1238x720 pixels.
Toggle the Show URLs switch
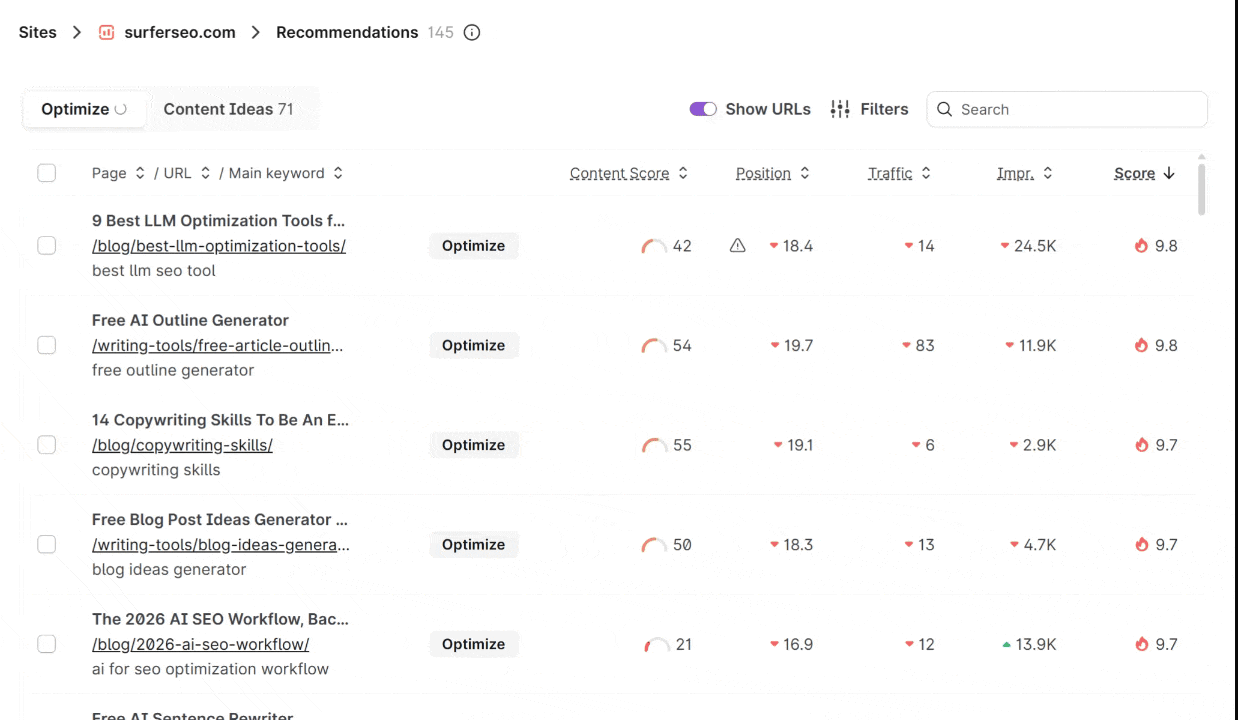[703, 109]
